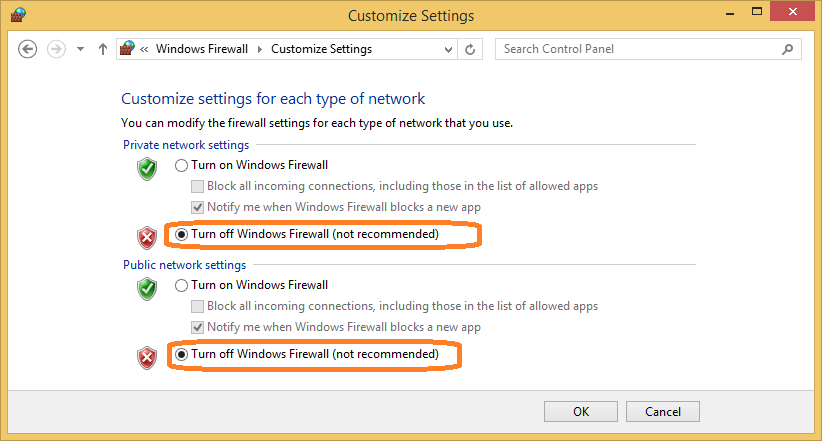Image resolution: width=822 pixels, height=441 pixels.
Task: Click the Back navigation arrow
Action: [x=28, y=49]
